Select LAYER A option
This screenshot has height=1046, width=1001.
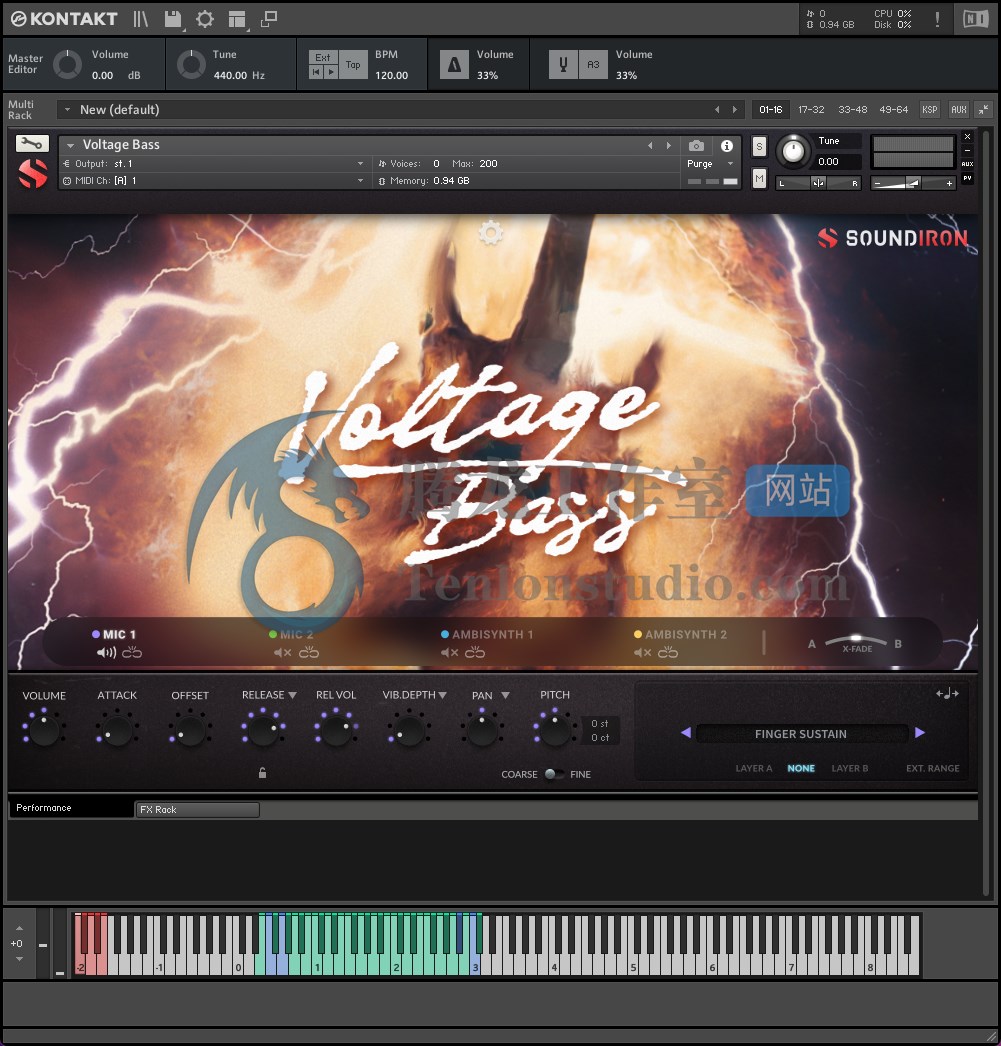(754, 768)
